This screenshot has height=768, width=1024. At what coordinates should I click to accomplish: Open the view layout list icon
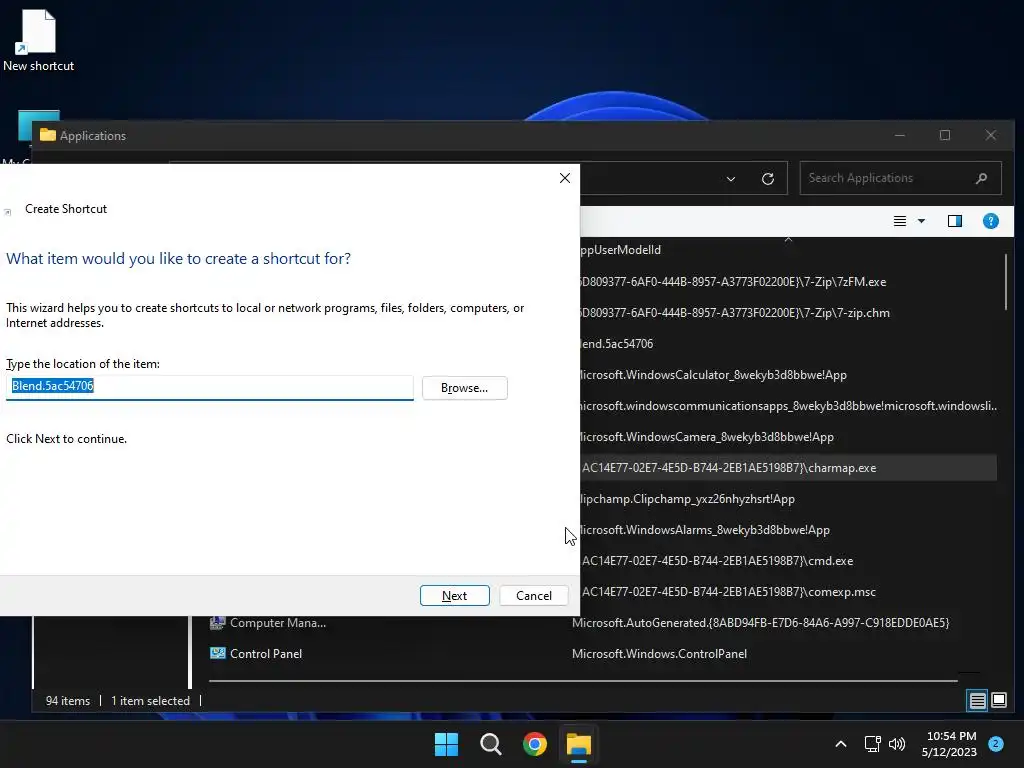pos(899,221)
